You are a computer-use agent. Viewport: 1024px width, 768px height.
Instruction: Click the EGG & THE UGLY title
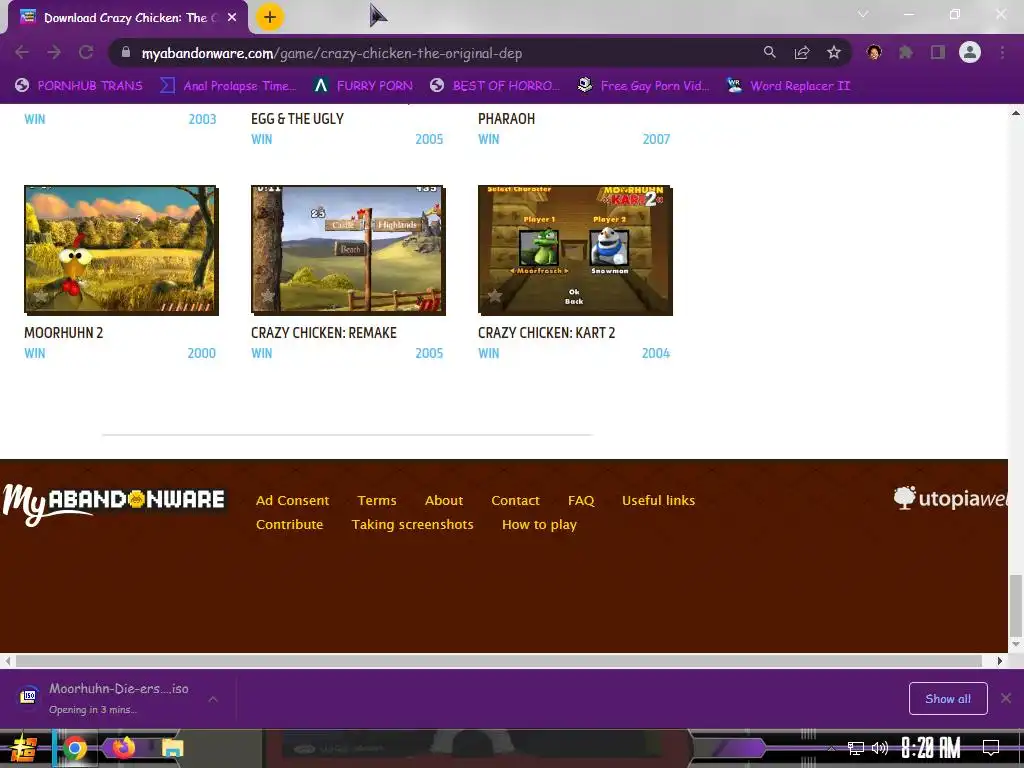tap(297, 118)
